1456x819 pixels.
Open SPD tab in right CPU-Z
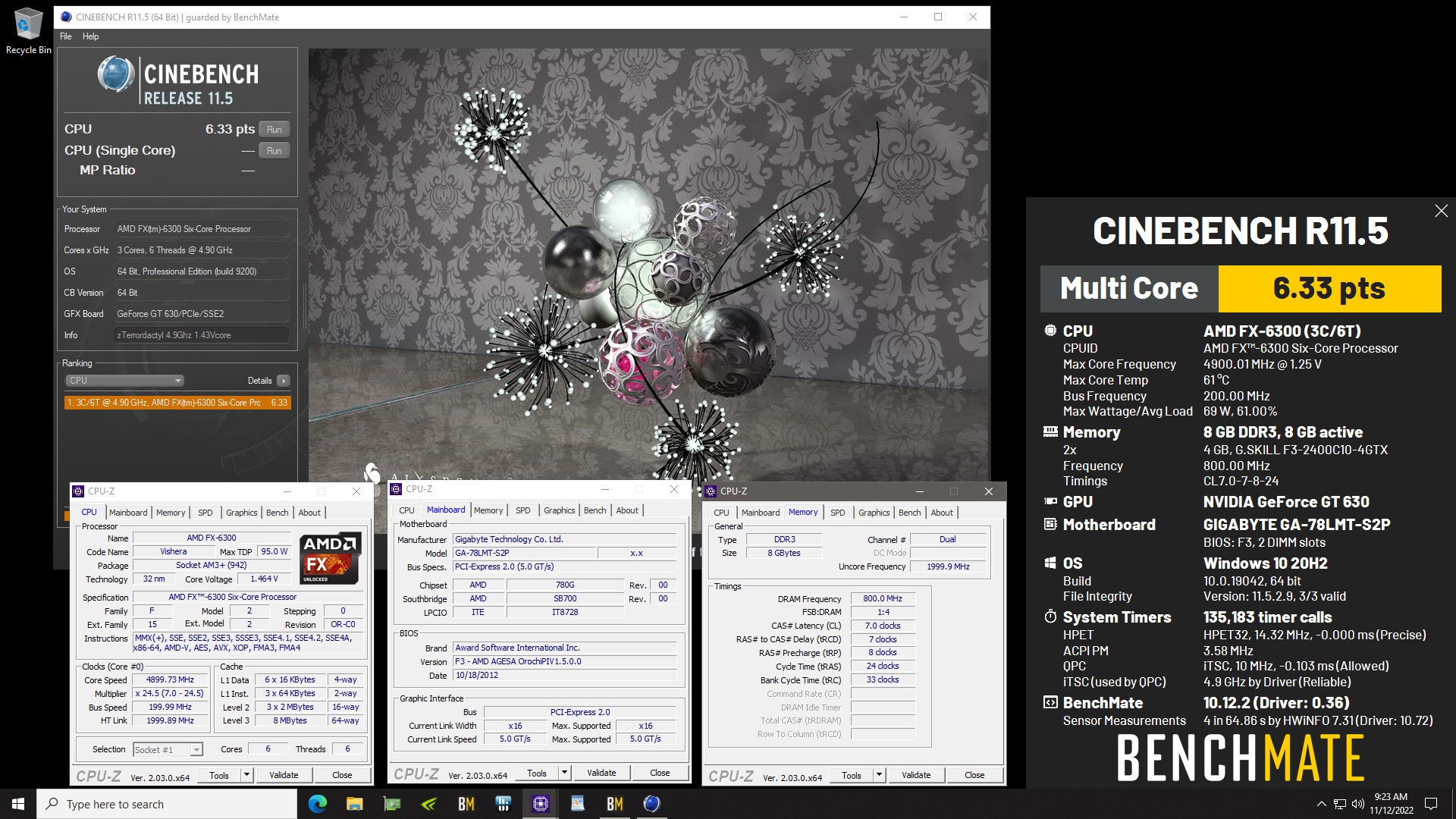(x=838, y=513)
